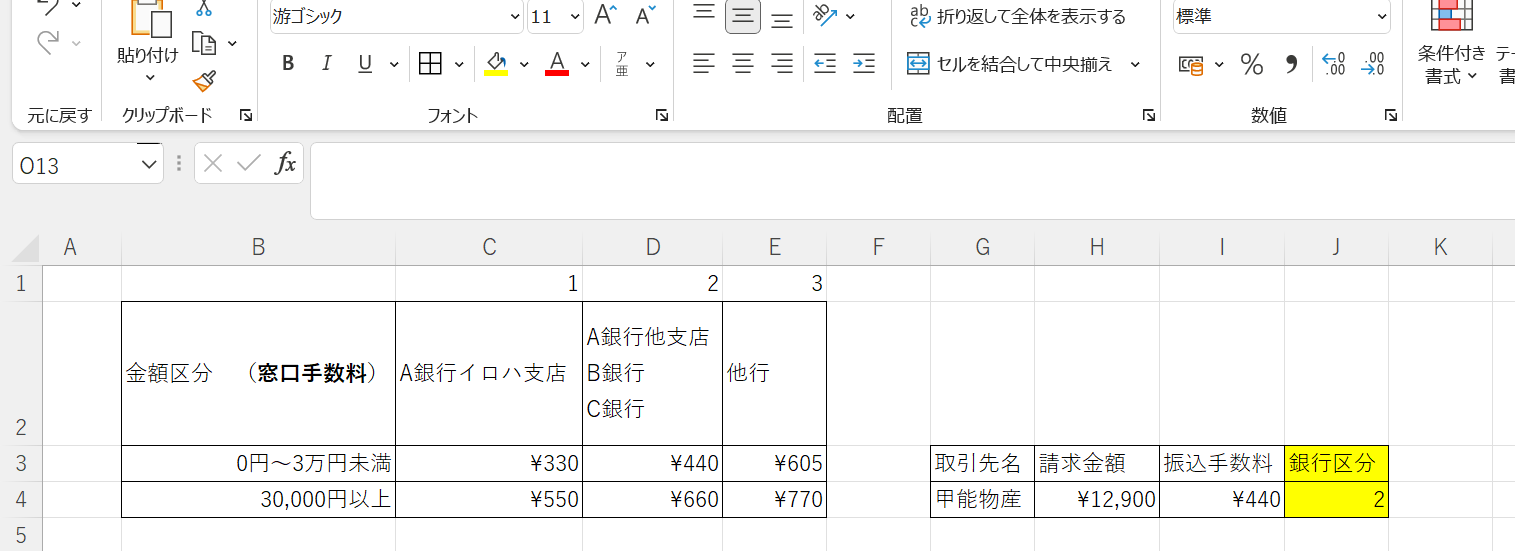Click the increase decimal places icon
The height and width of the screenshot is (551, 1515).
(x=1333, y=65)
